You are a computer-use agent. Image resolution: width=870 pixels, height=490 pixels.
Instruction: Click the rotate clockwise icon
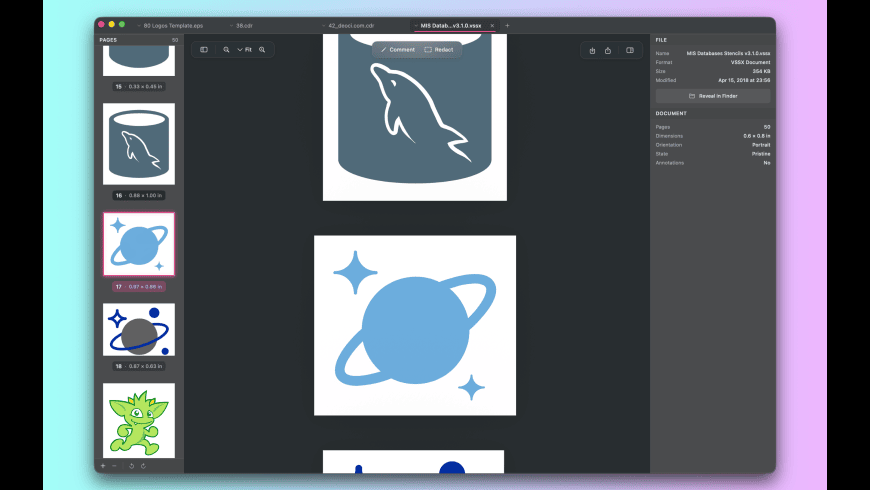coord(143,466)
